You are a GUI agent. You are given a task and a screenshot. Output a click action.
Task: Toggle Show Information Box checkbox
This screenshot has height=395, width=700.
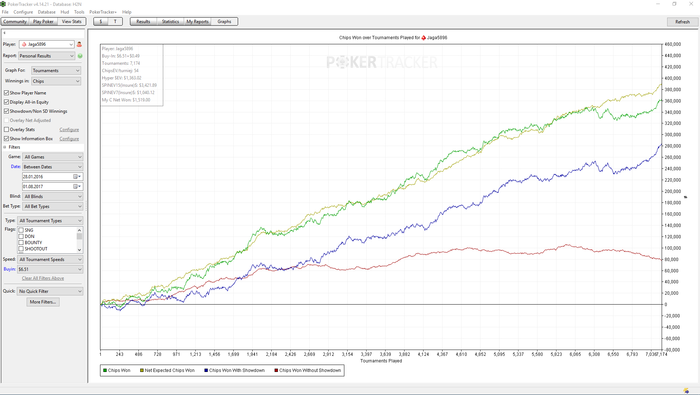(6, 139)
